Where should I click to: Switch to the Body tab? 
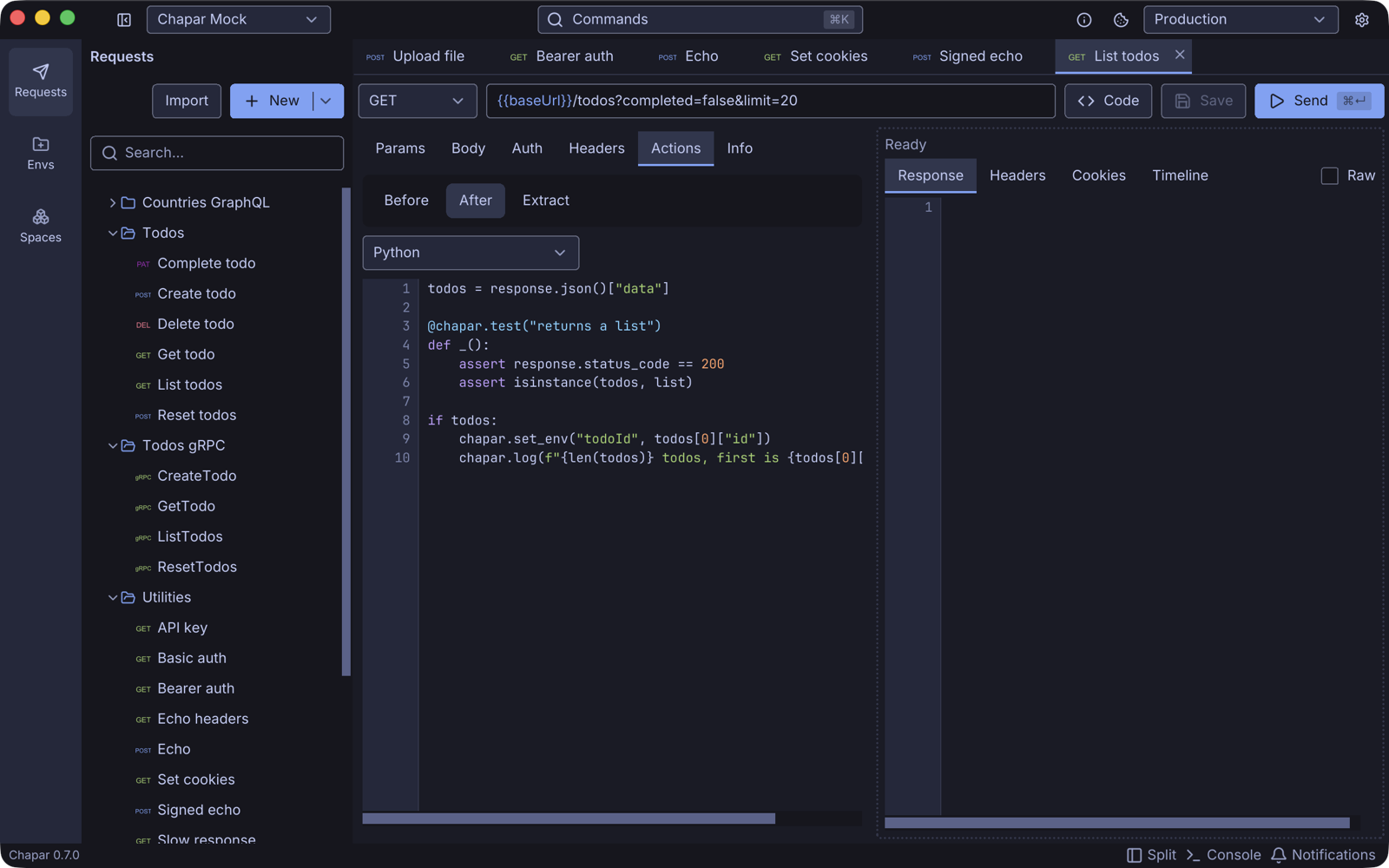click(468, 148)
